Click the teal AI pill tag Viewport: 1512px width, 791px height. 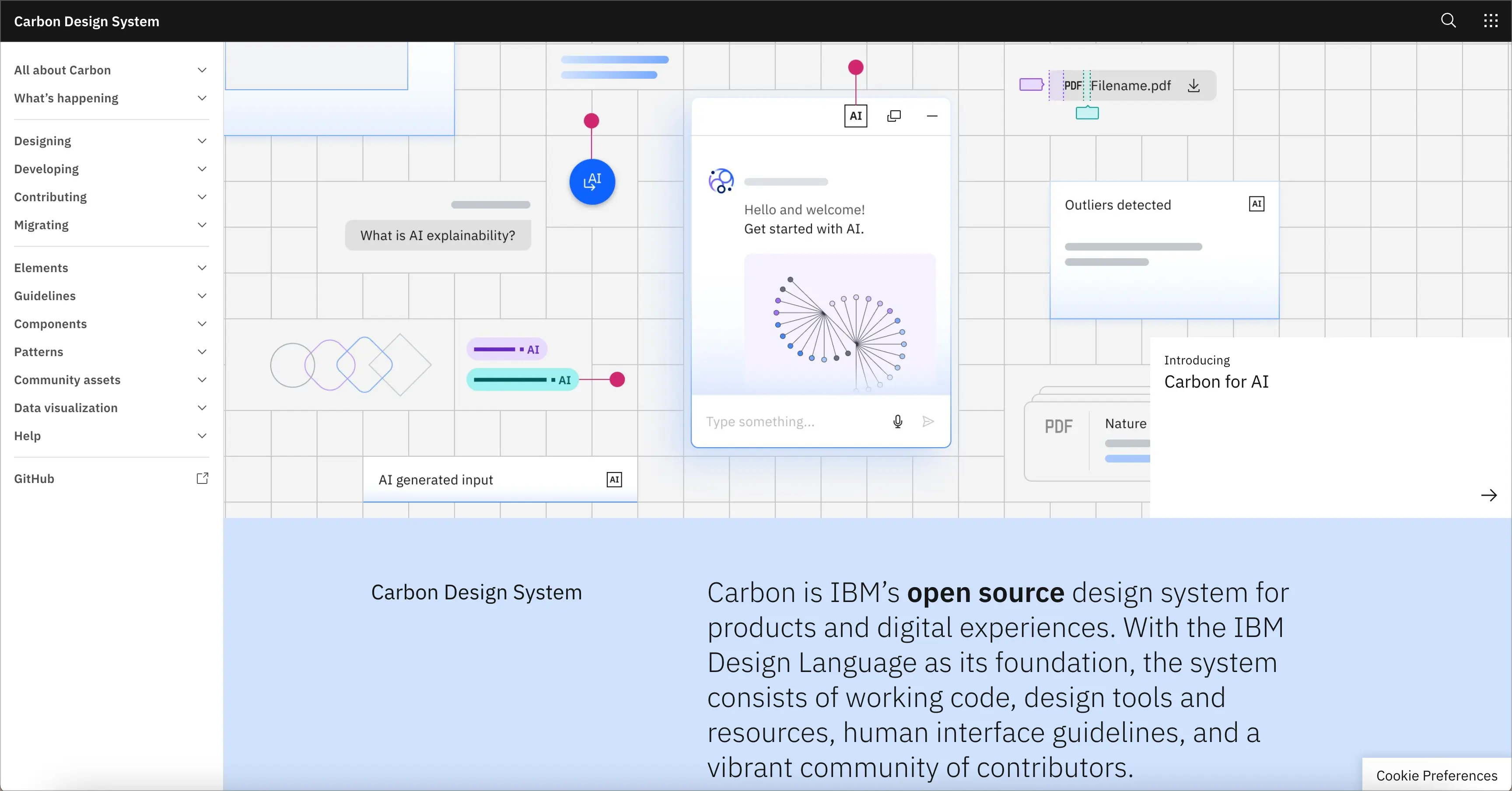coord(522,380)
